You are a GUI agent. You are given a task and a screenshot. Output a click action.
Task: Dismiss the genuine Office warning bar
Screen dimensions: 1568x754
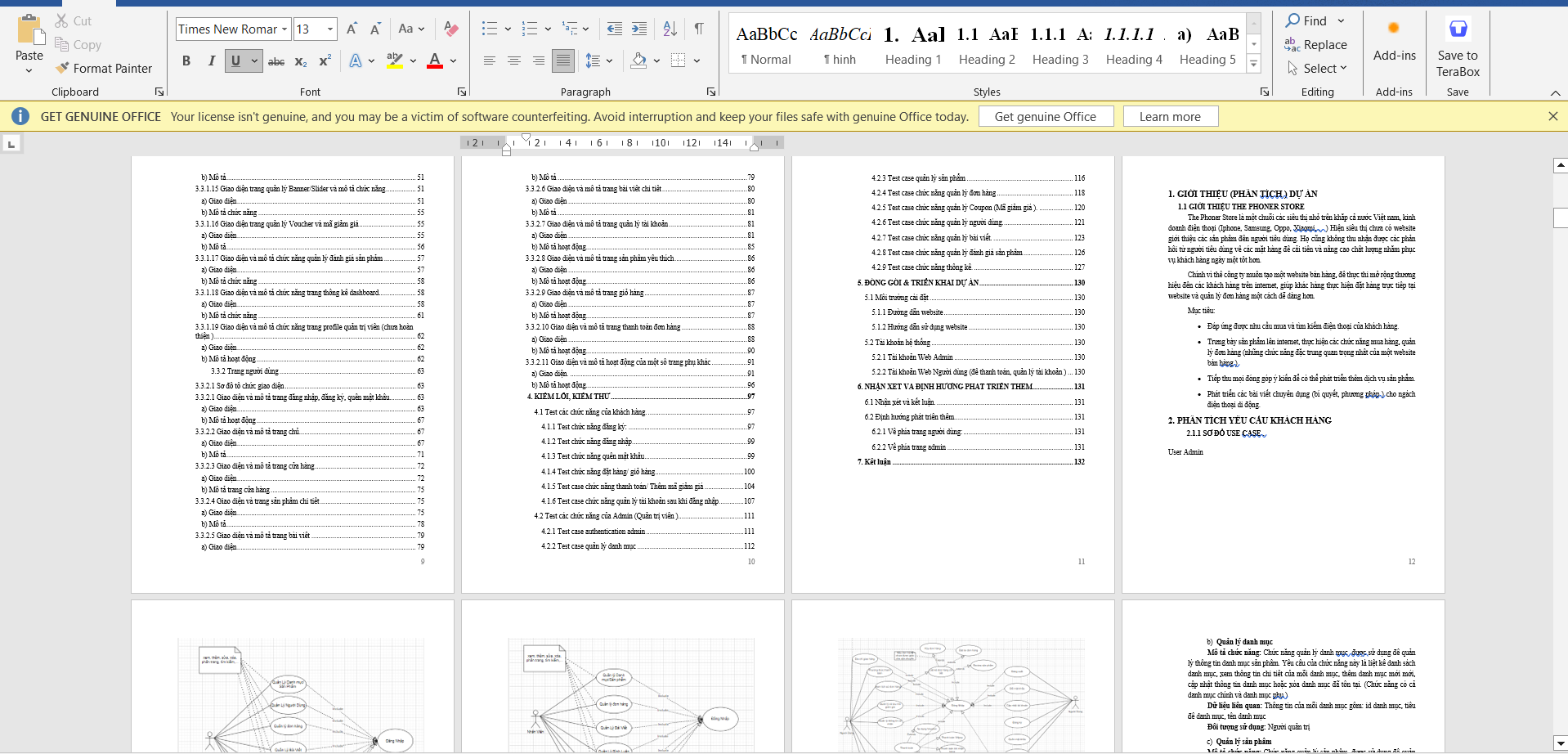point(1552,116)
